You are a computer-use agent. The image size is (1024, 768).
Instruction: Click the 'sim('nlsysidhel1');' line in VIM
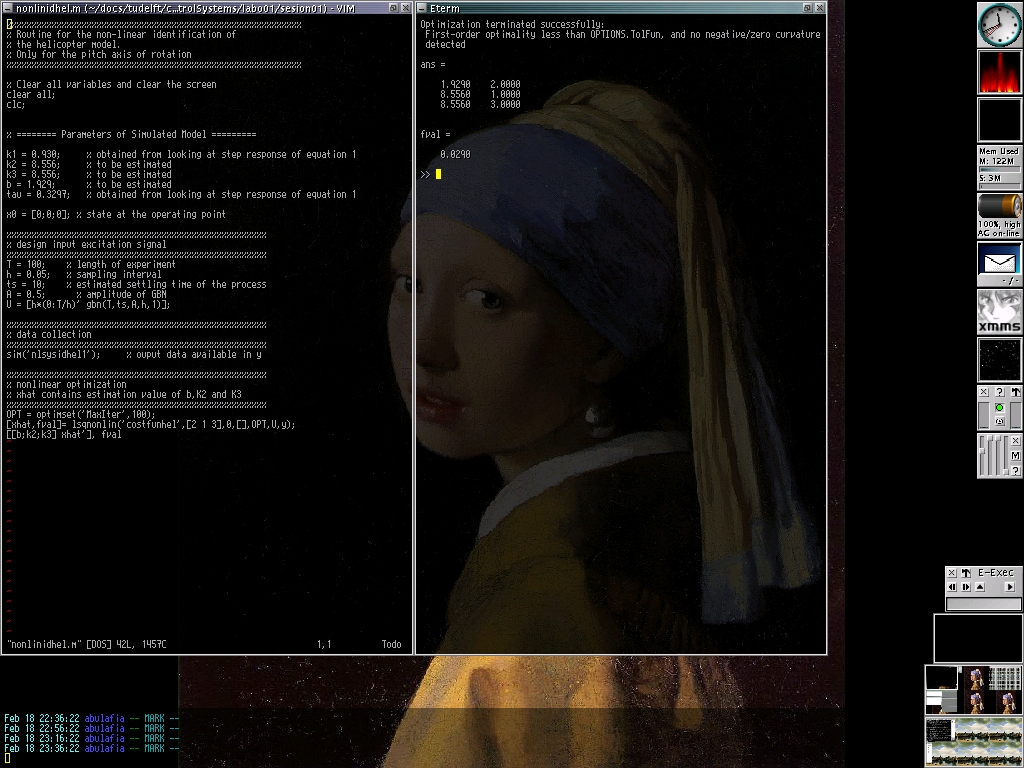134,354
